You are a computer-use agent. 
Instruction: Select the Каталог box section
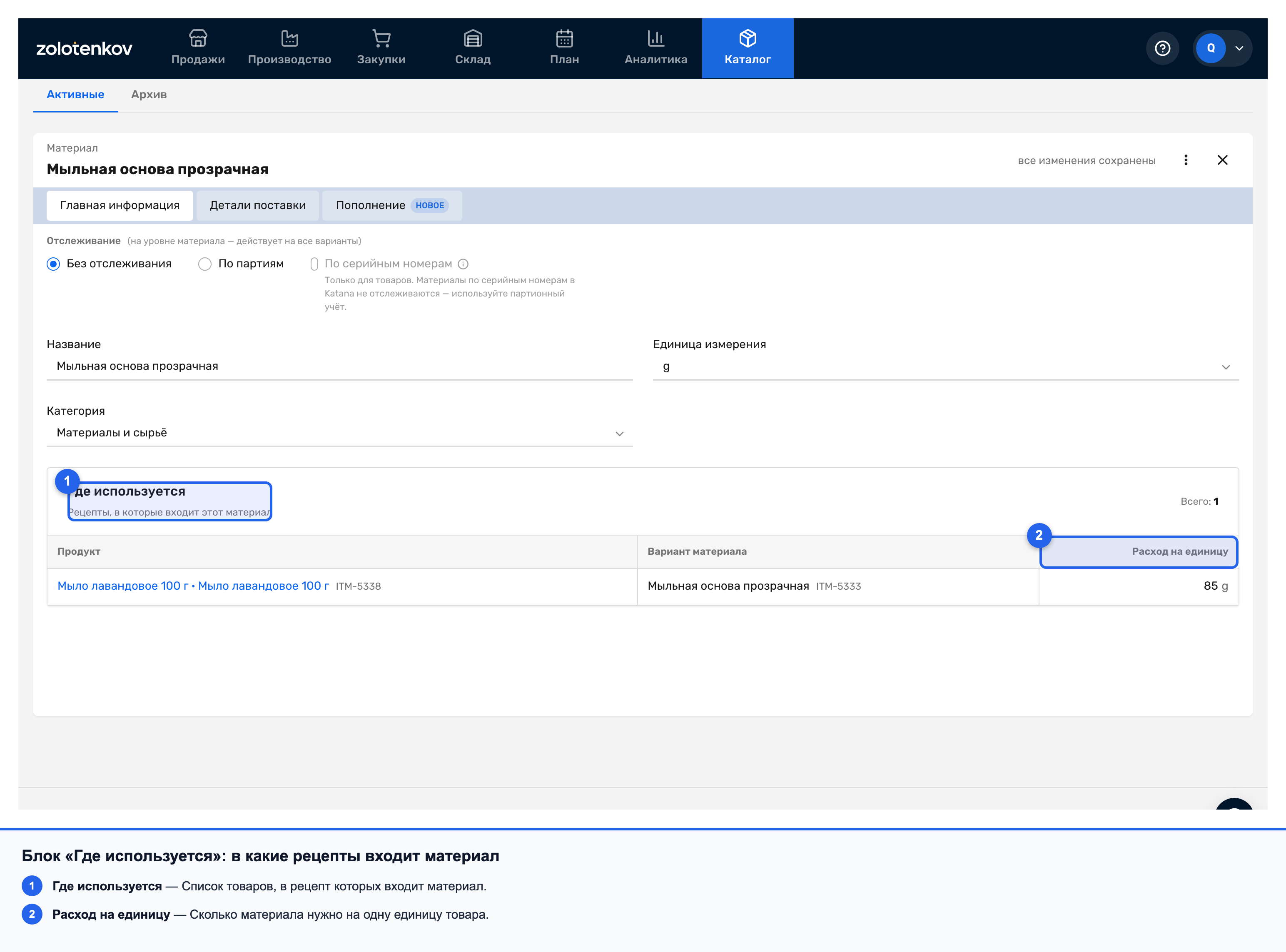click(747, 48)
